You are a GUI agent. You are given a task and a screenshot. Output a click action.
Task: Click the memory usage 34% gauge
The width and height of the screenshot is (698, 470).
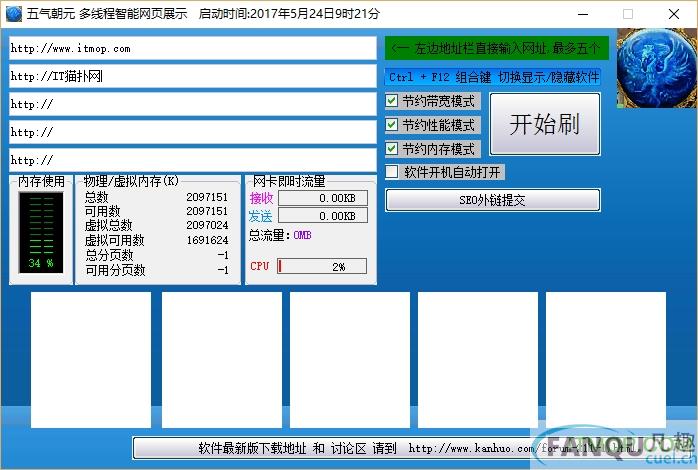point(41,233)
